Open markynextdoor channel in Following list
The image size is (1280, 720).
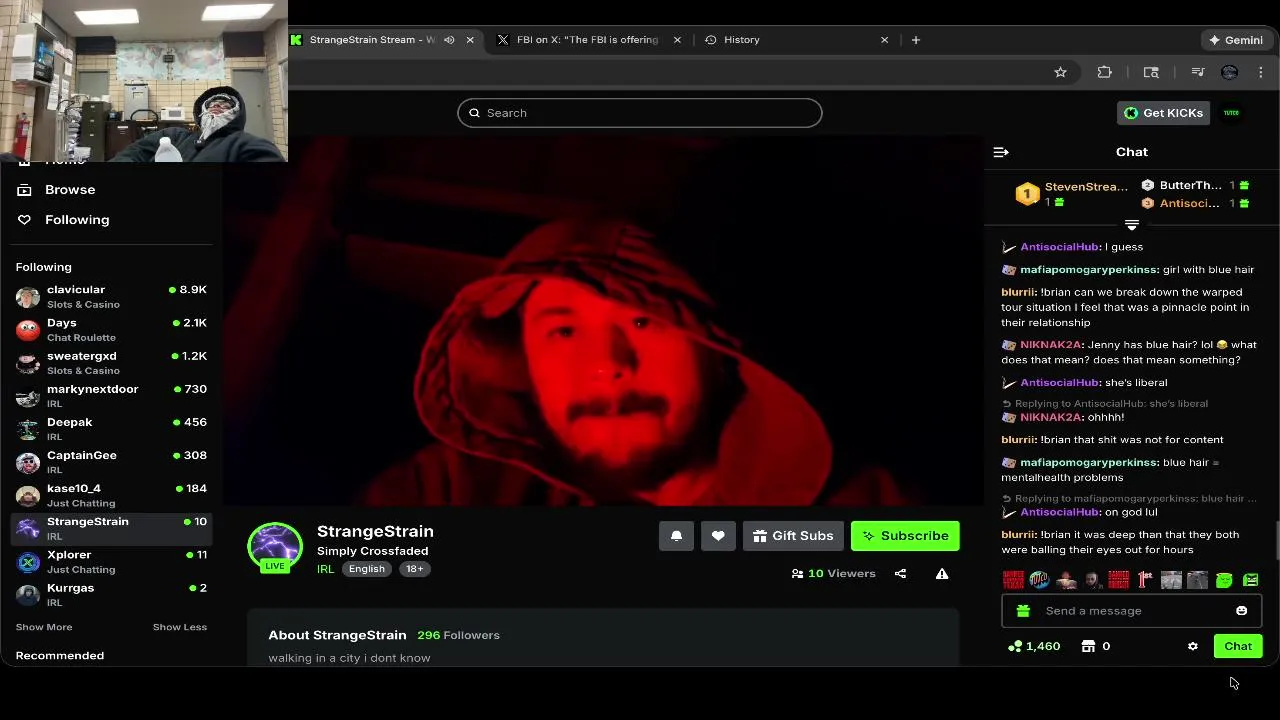tap(111, 396)
